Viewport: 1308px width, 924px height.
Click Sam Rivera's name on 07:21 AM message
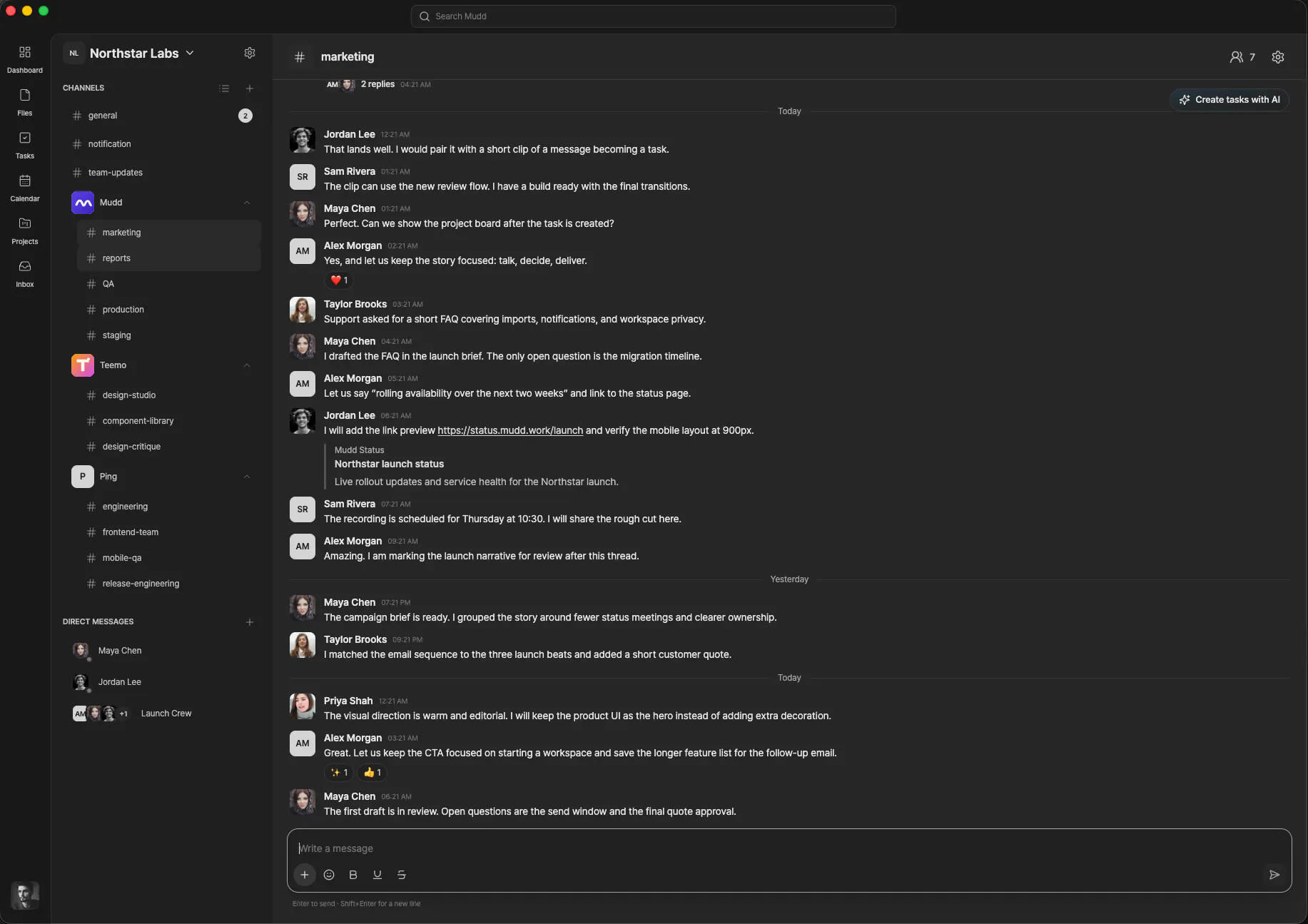point(350,504)
